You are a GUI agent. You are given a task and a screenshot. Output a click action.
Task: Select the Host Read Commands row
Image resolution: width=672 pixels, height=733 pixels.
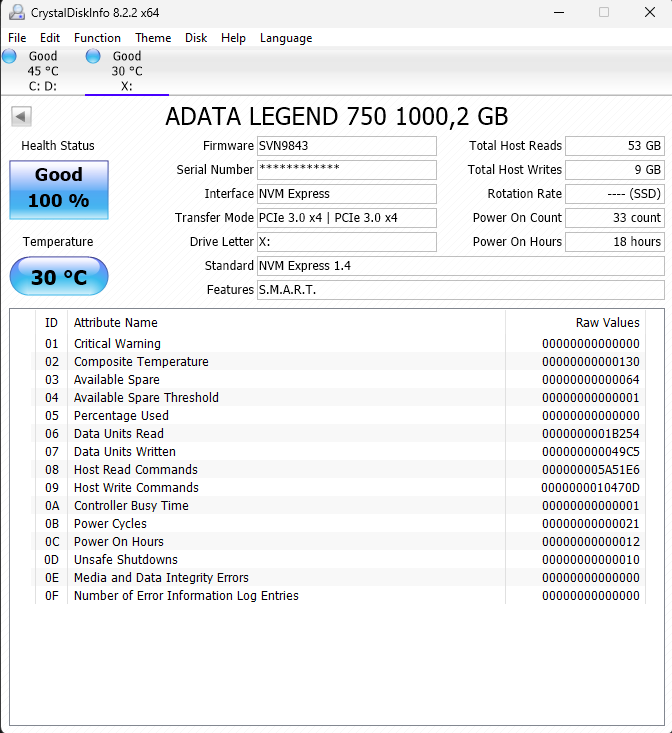(x=338, y=470)
